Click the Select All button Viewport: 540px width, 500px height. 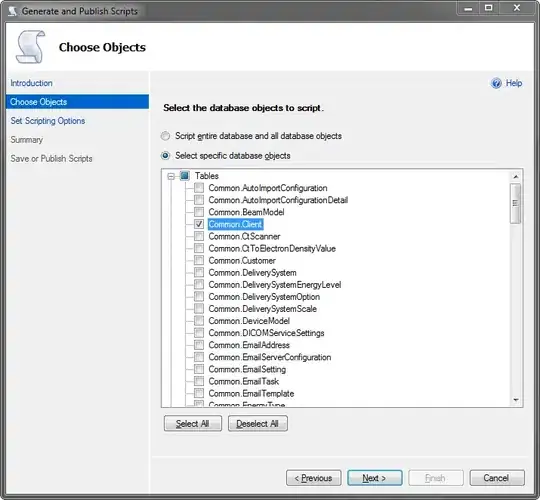(x=193, y=424)
